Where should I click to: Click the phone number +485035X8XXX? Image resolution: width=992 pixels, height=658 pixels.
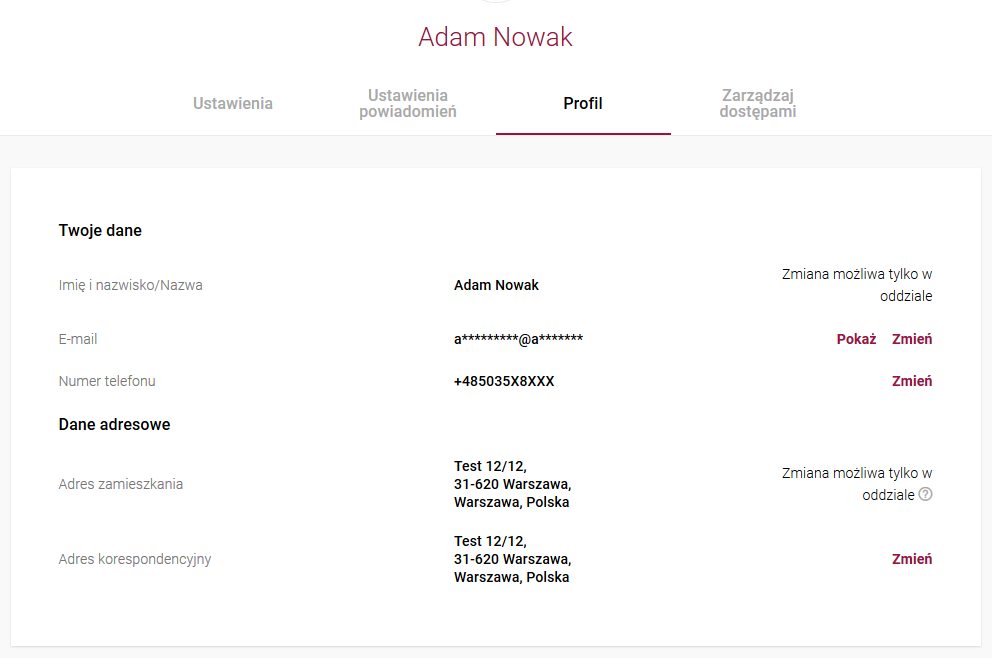[504, 381]
